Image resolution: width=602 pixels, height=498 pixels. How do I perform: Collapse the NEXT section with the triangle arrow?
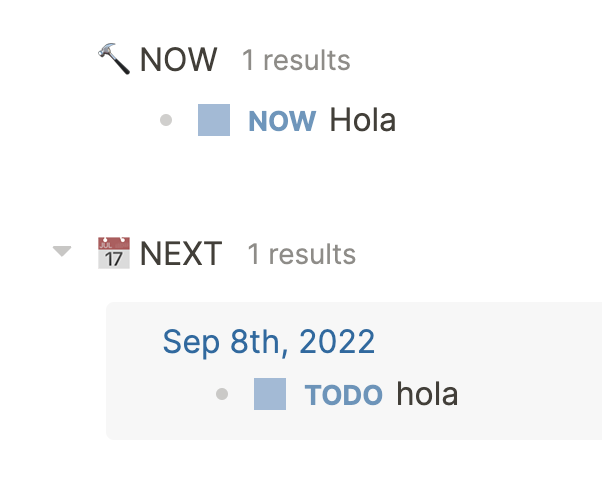tap(62, 251)
